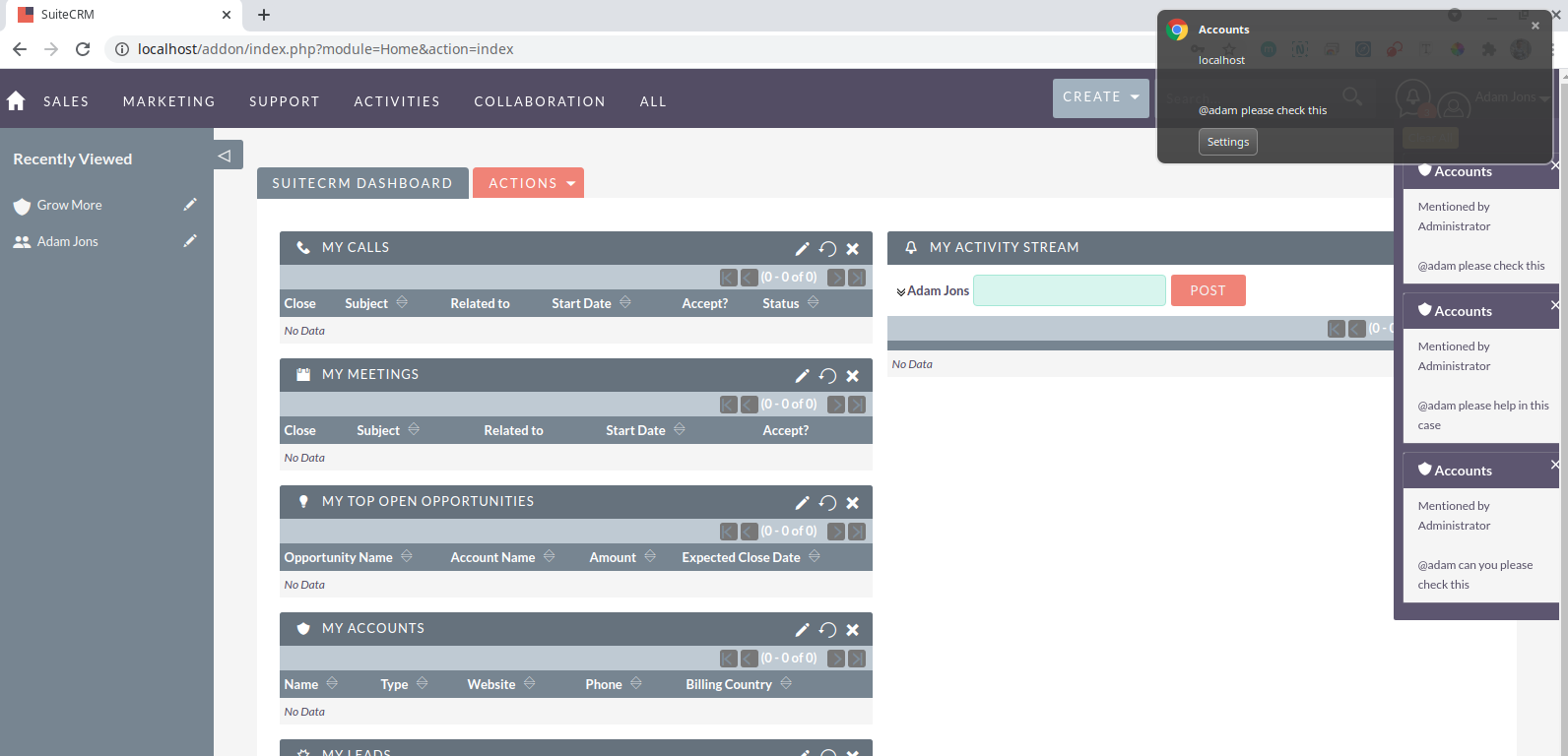
Task: Go to last page in My Accounts
Action: click(x=857, y=659)
